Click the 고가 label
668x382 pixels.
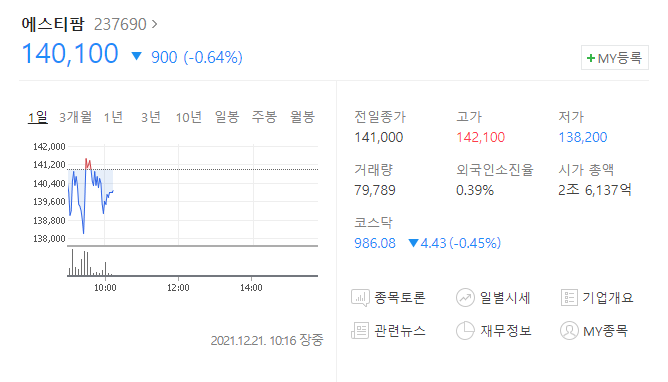click(469, 117)
